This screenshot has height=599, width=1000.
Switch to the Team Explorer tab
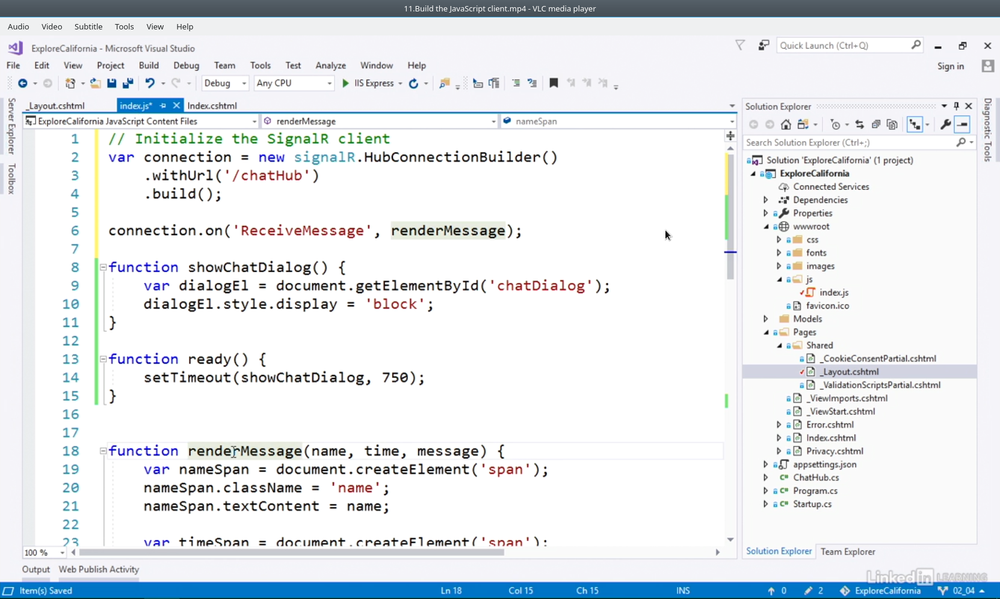coord(848,552)
